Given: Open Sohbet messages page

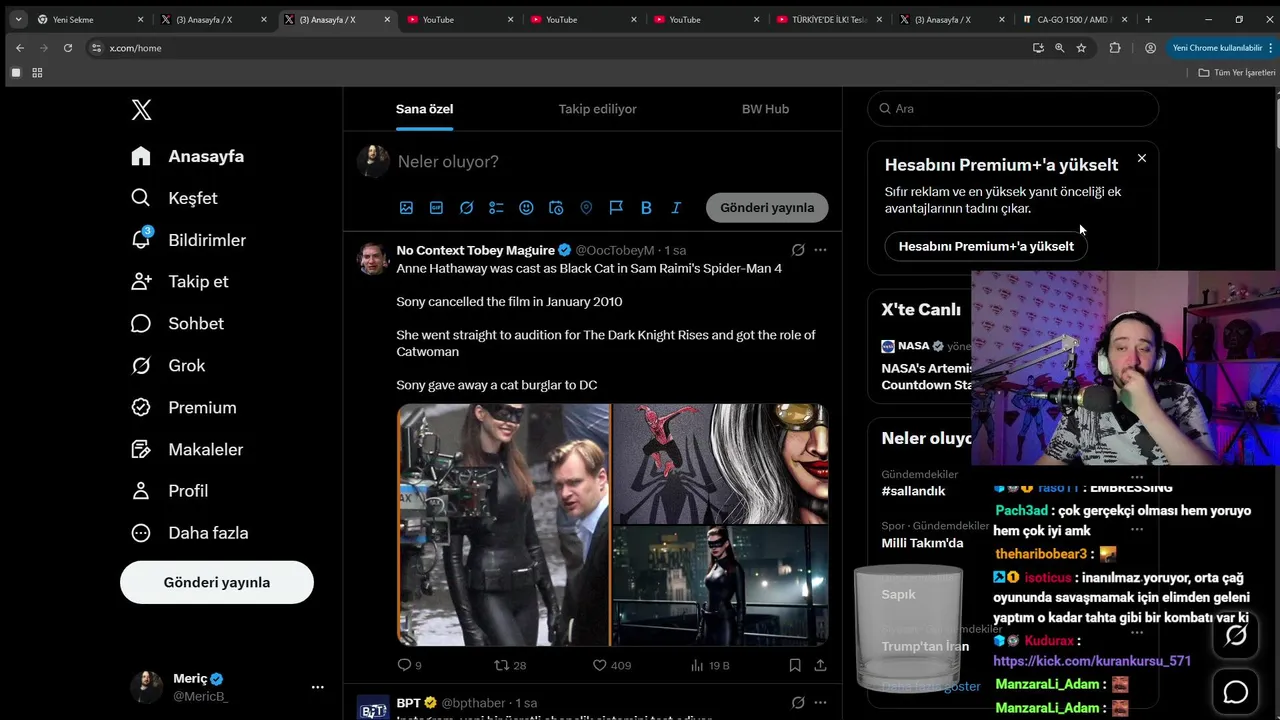Looking at the screenshot, I should [x=177, y=324].
